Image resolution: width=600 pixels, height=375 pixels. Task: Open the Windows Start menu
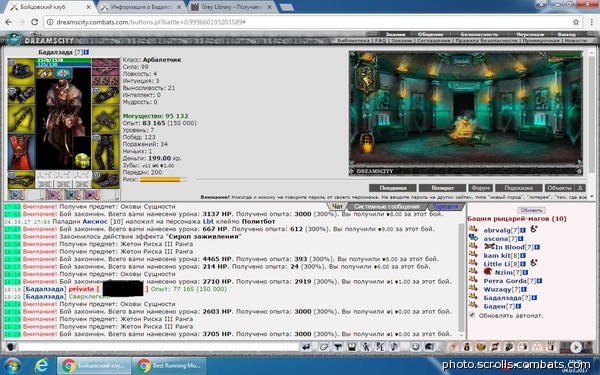[12, 366]
